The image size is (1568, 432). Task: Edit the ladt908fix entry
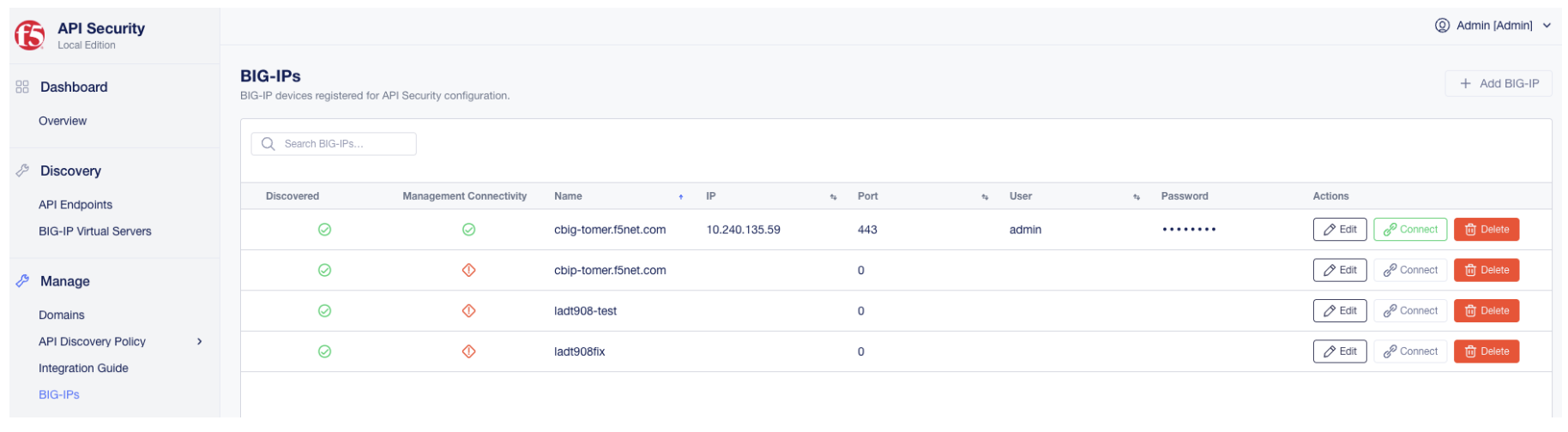pyautogui.click(x=1340, y=351)
